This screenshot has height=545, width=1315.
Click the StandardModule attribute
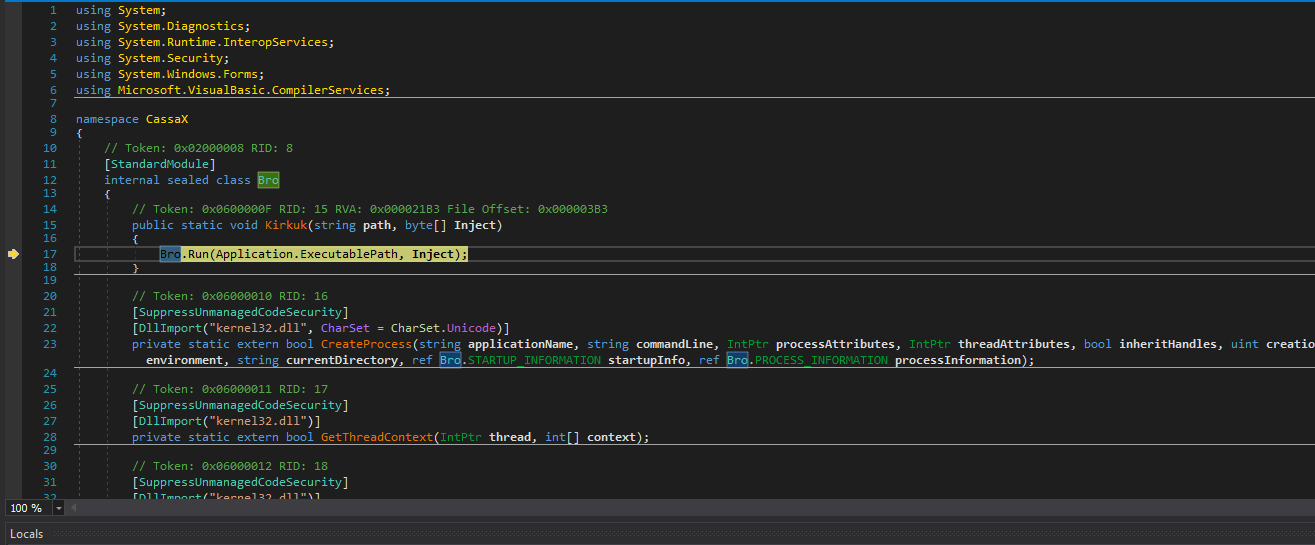[x=160, y=164]
